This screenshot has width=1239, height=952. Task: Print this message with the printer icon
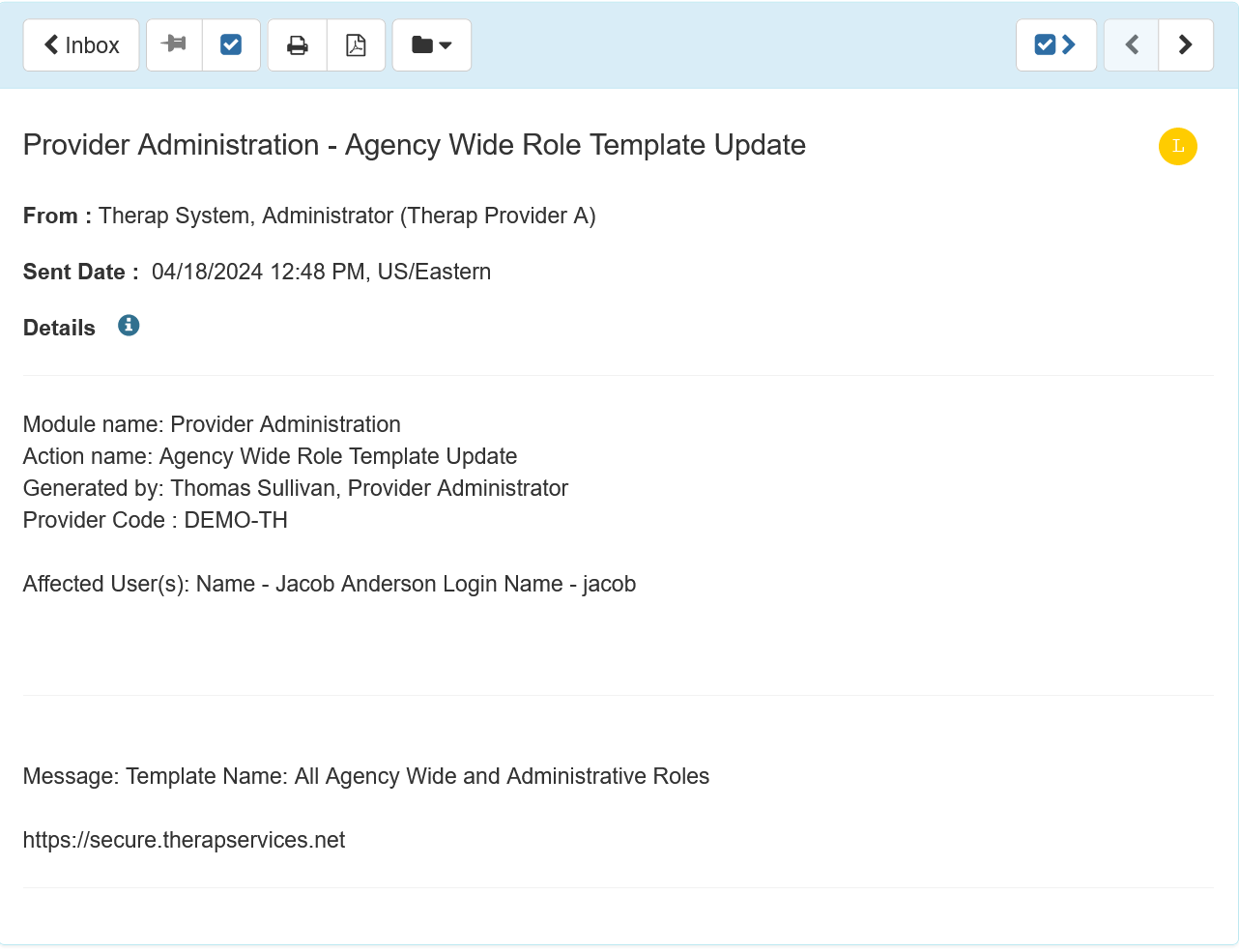[298, 45]
